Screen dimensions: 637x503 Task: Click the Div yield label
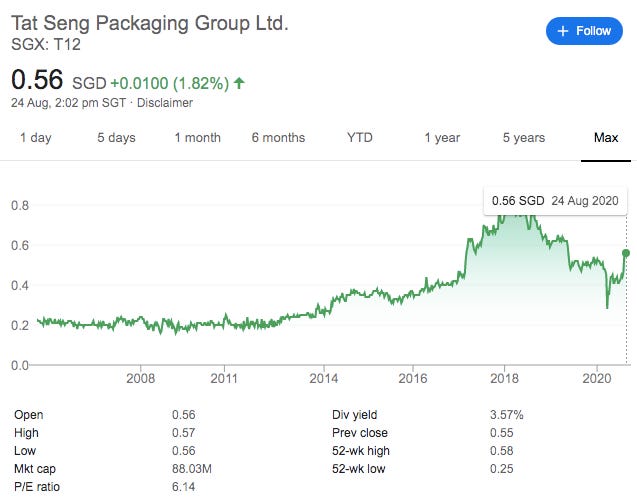point(355,415)
